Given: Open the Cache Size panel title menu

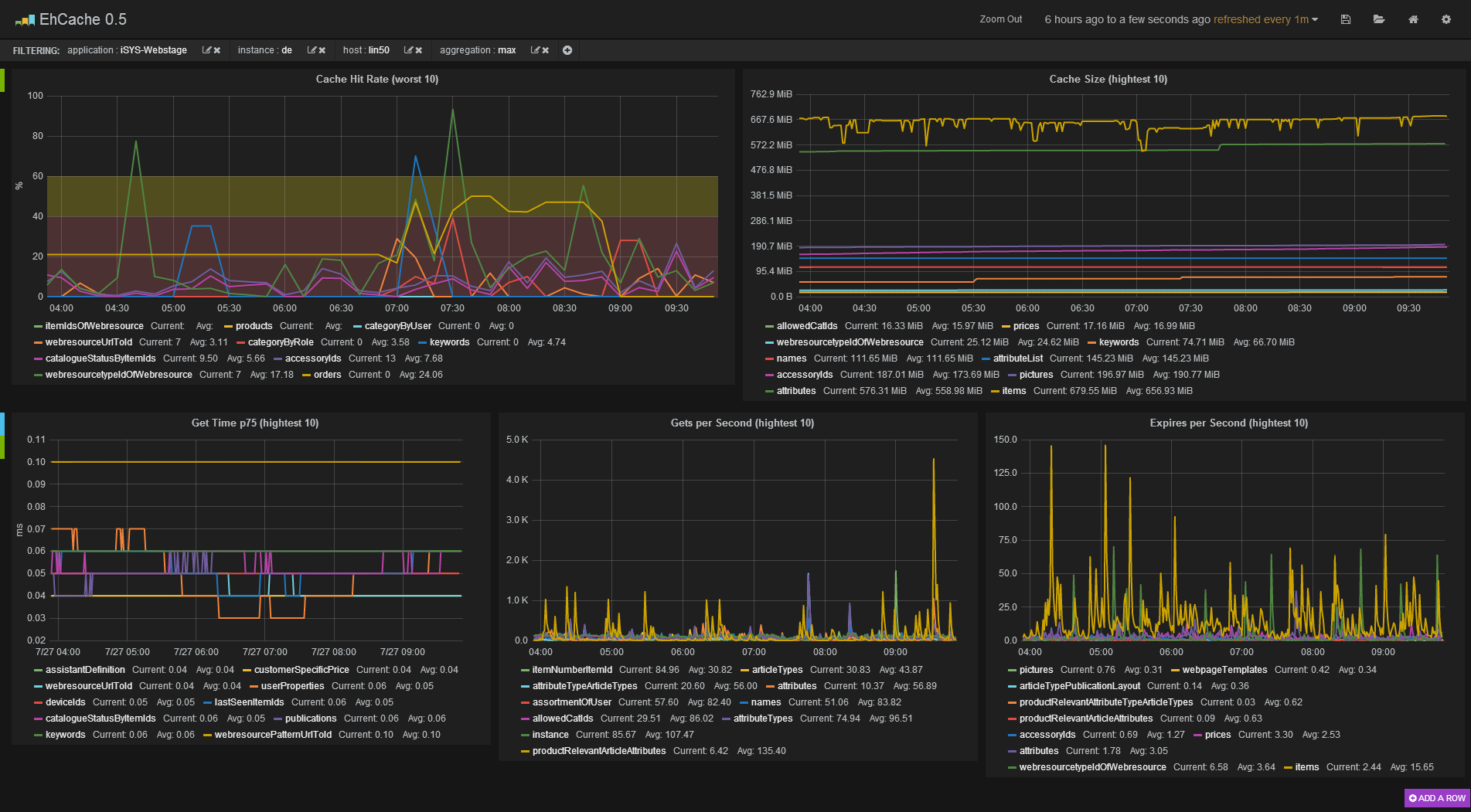Looking at the screenshot, I should click(x=1108, y=79).
